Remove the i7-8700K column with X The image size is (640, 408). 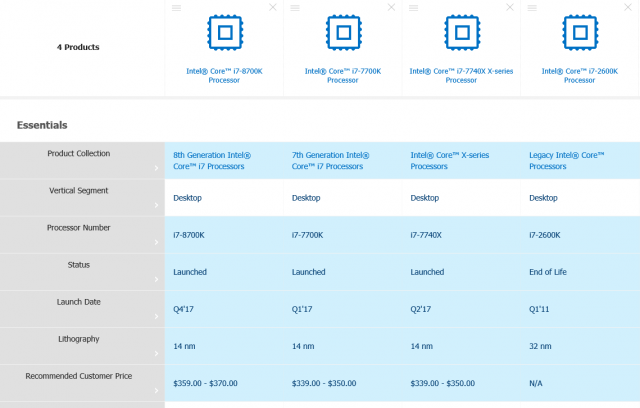[273, 7]
